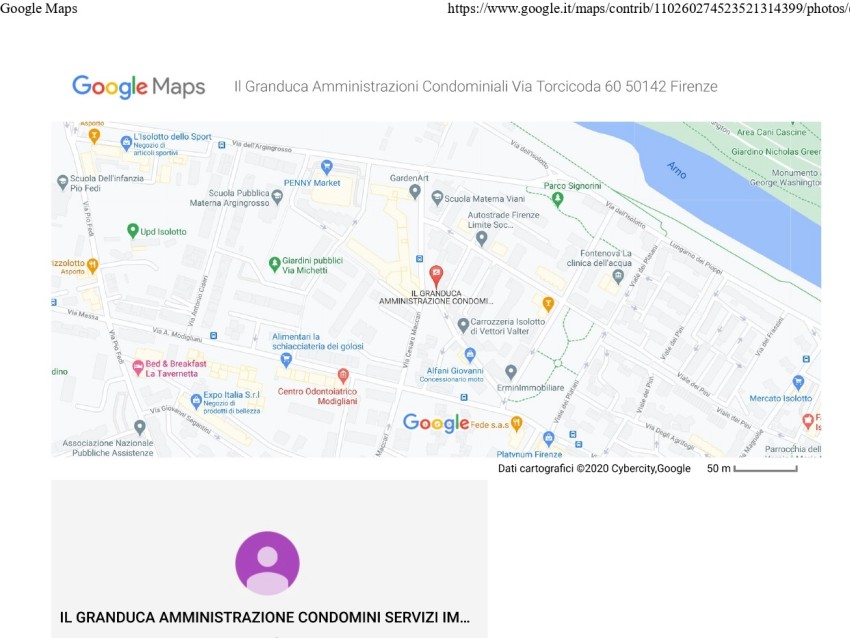Open the Upd Isolotto green pin
The height and width of the screenshot is (638, 850).
[x=132, y=231]
